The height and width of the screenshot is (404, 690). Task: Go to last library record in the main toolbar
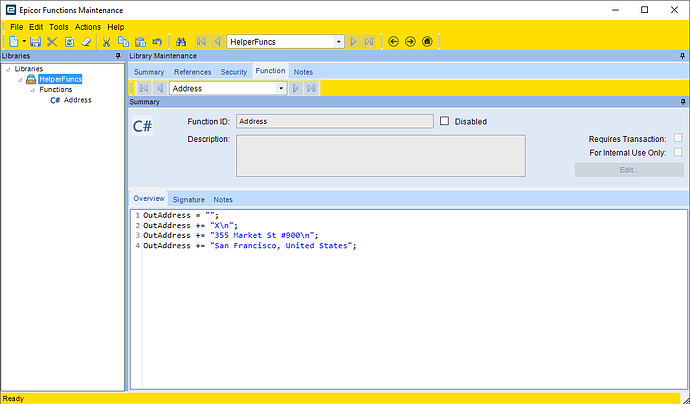click(x=369, y=42)
